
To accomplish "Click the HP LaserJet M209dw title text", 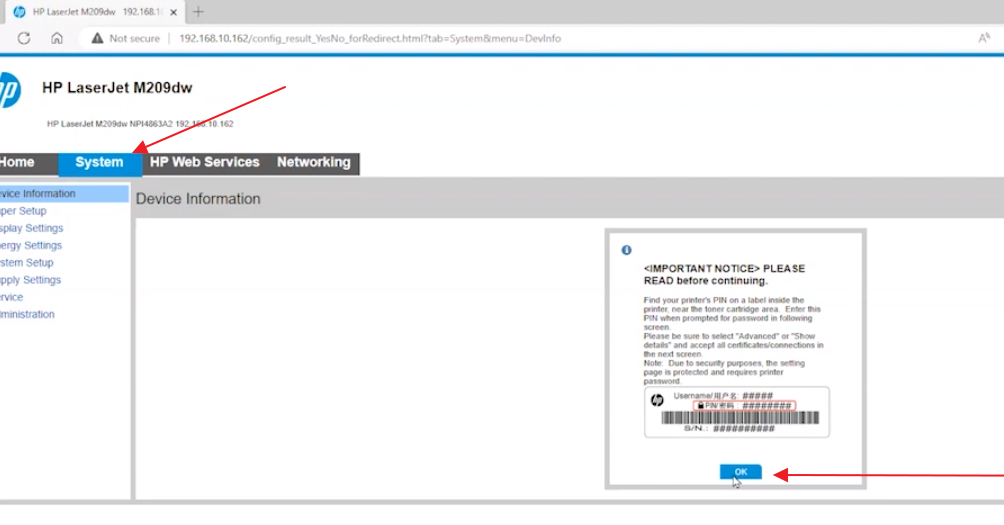I will pyautogui.click(x=117, y=88).
